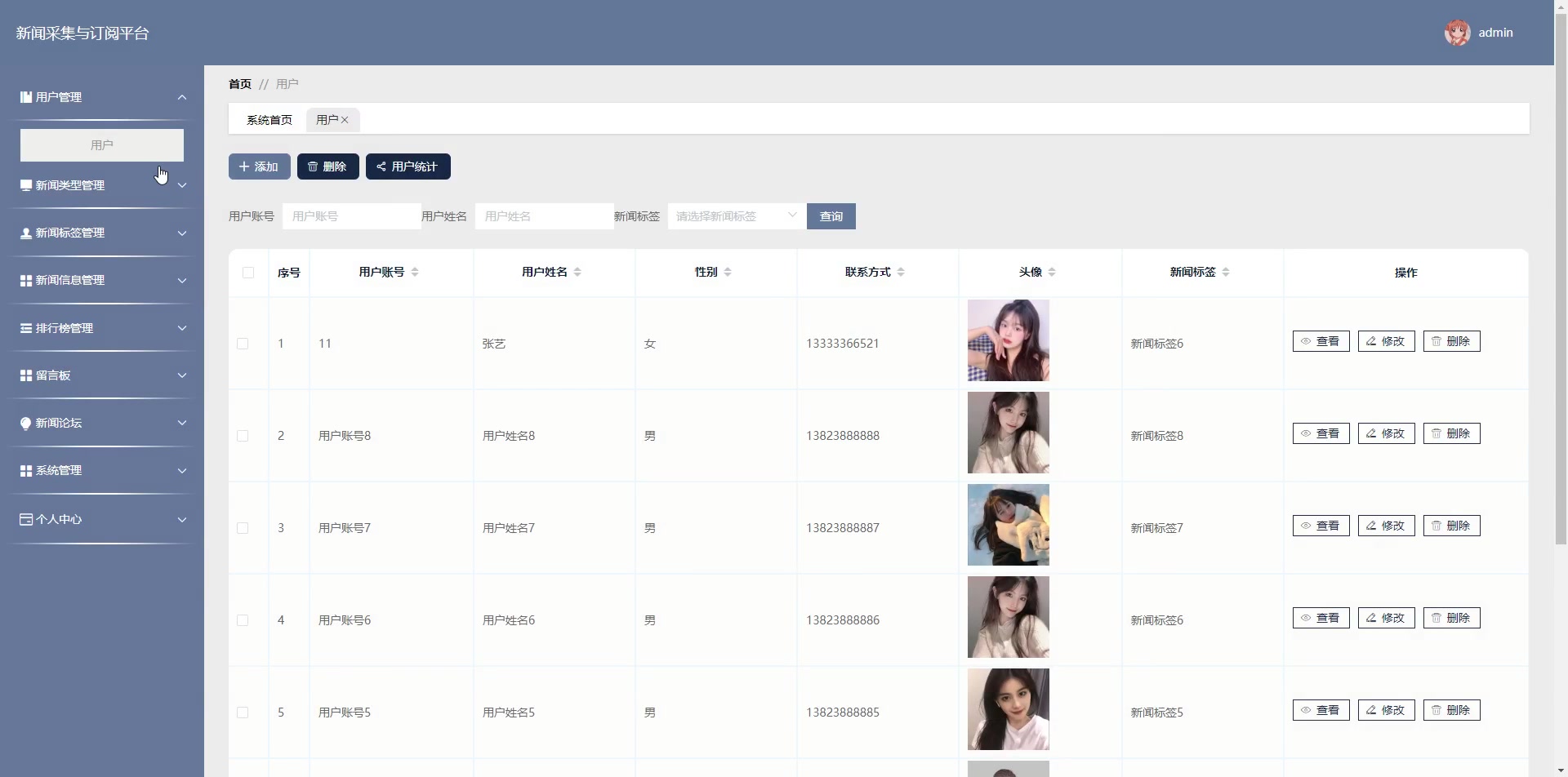Image resolution: width=1568 pixels, height=777 pixels.
Task: Expand the 系统管理 menu chevron
Action: tap(182, 471)
